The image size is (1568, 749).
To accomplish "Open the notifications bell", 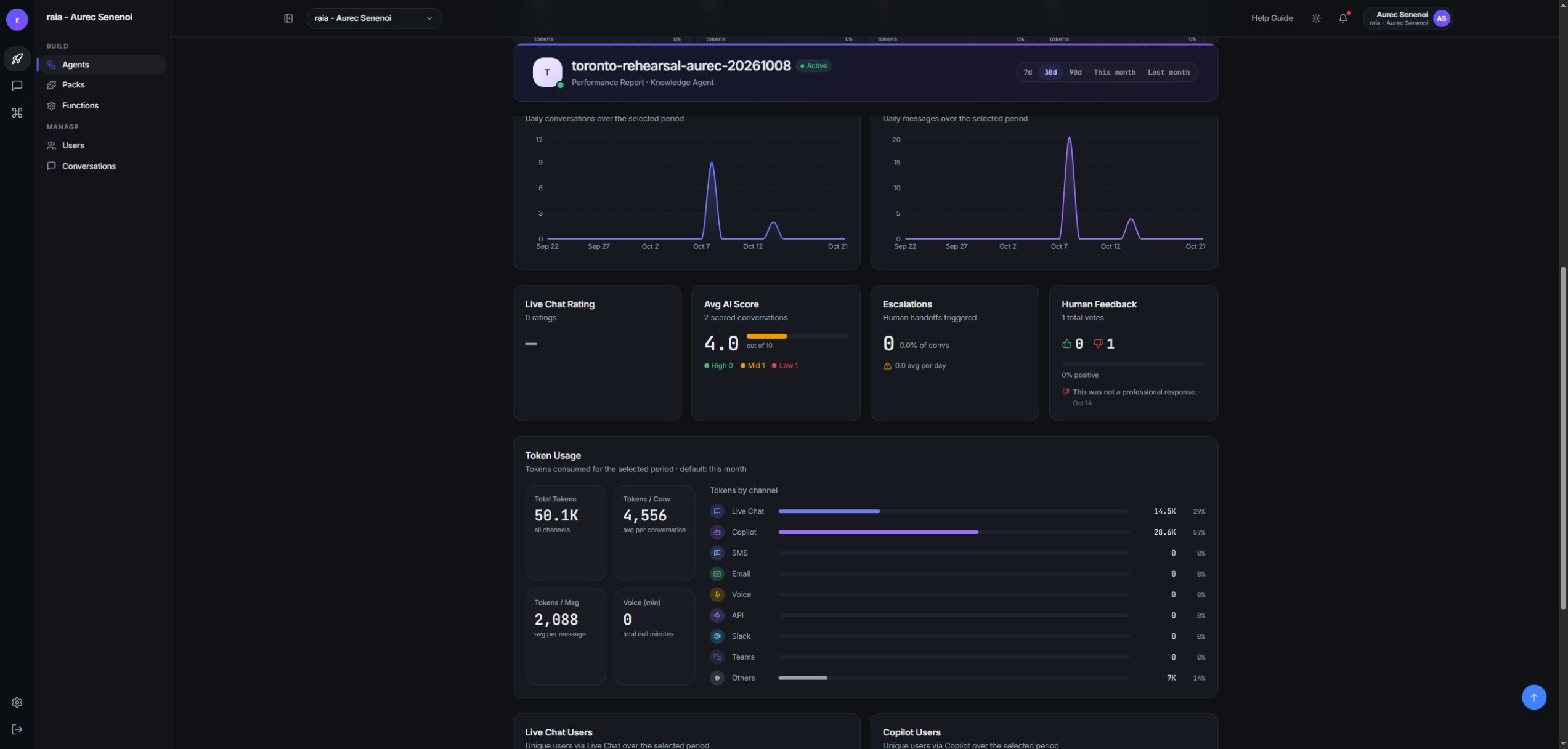I will 1343,18.
